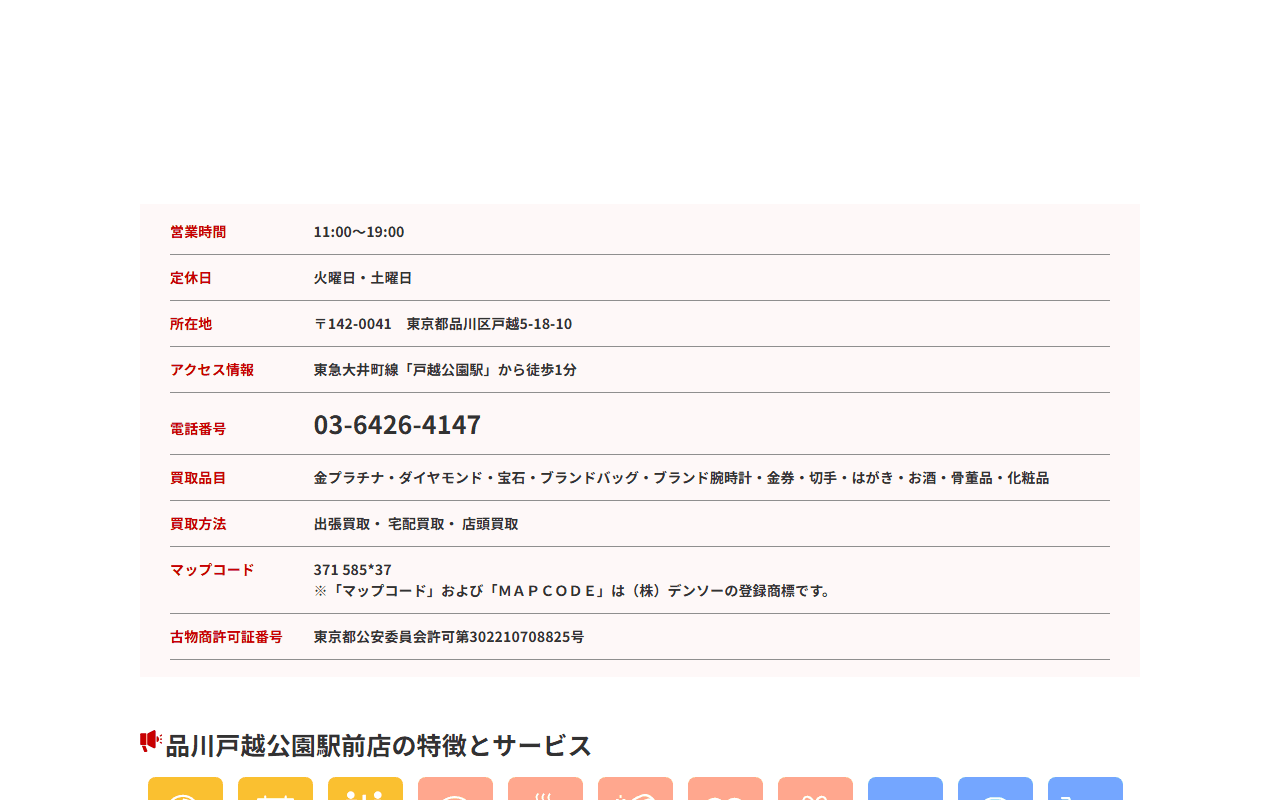1280x800 pixels.
Task: Click the hours text 11:00〜19:00
Action: [x=359, y=232]
